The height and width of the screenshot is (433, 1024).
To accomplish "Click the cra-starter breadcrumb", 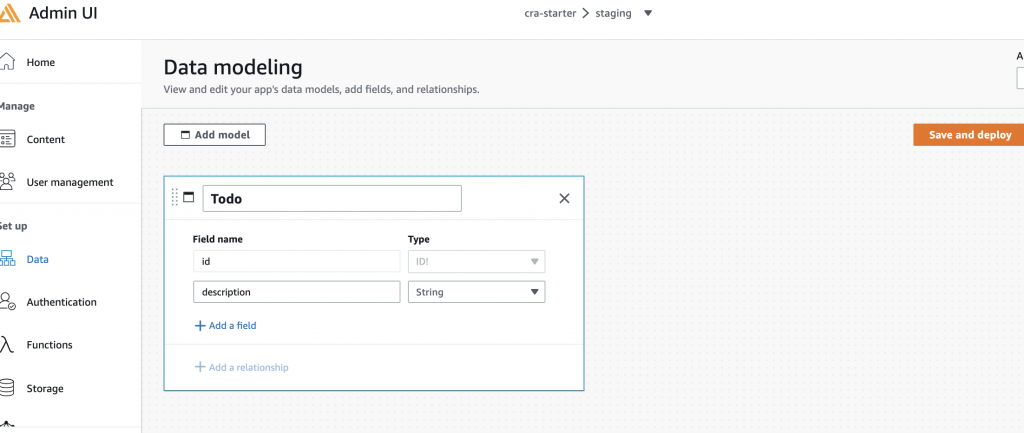I will [x=550, y=13].
